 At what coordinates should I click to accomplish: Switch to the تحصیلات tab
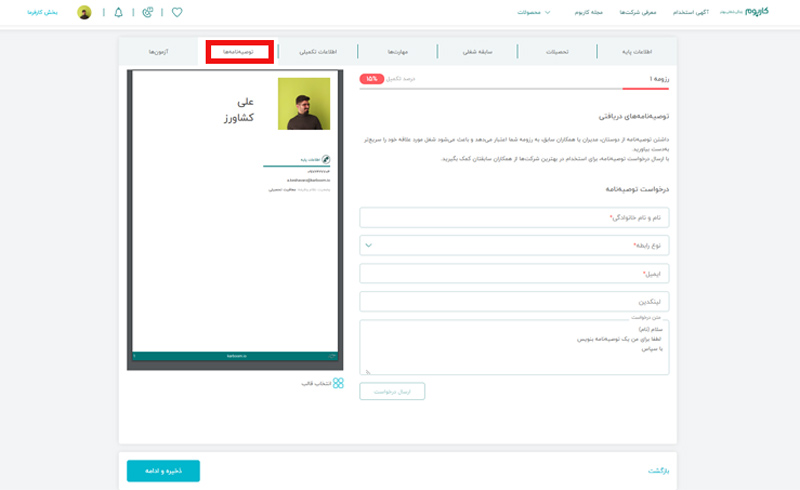coord(557,52)
